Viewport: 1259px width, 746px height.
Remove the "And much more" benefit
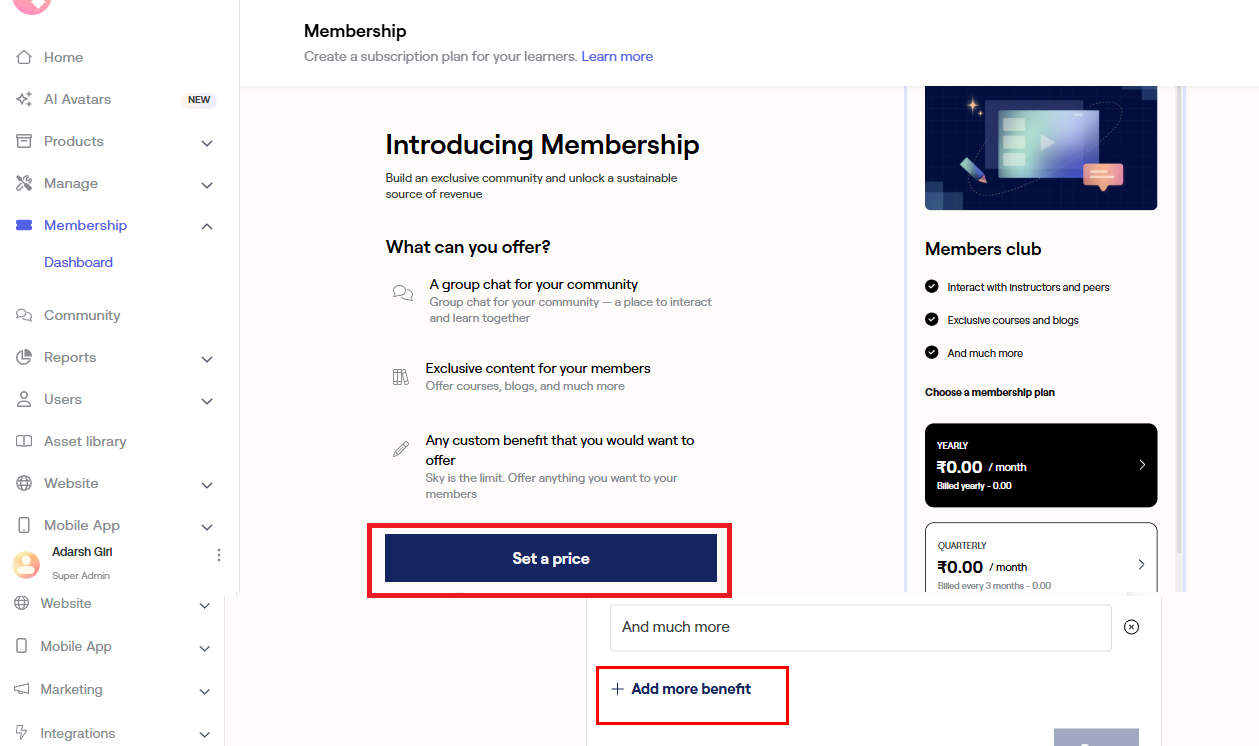coord(1131,627)
